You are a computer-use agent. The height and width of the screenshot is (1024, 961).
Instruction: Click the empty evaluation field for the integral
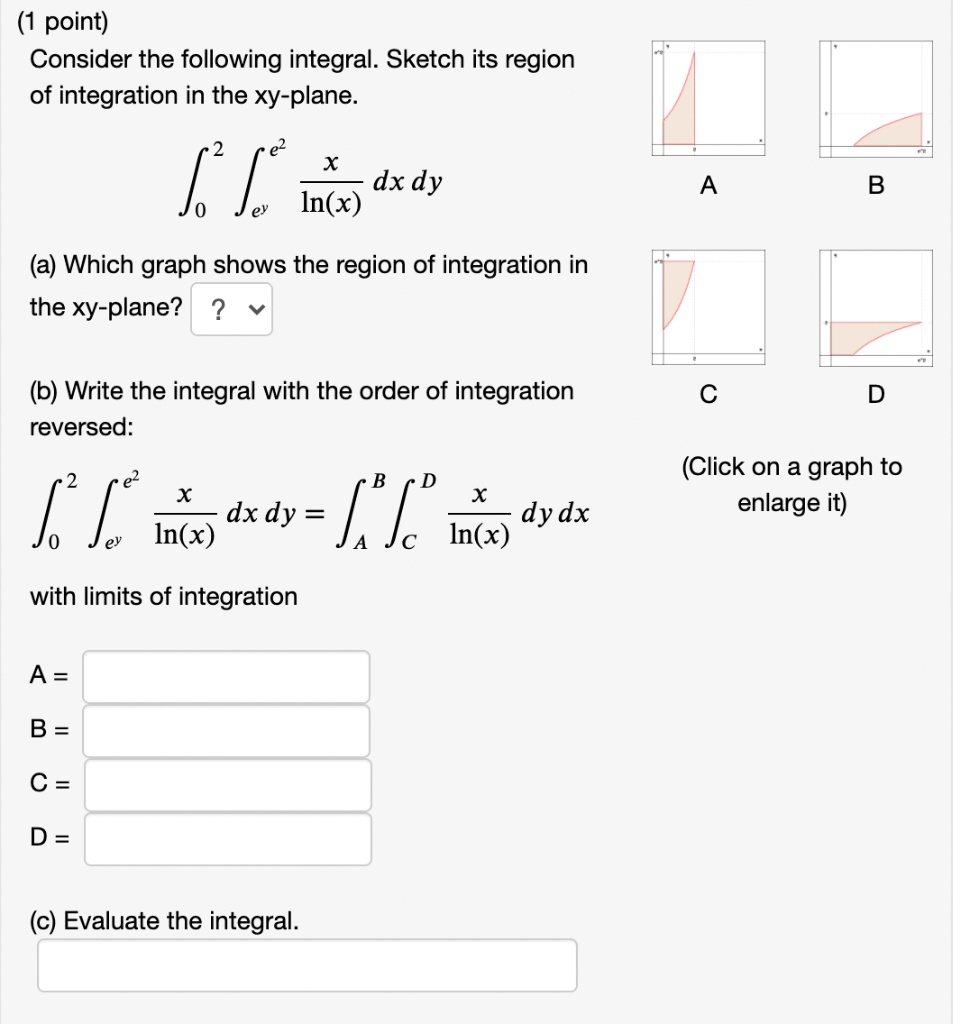[x=307, y=964]
